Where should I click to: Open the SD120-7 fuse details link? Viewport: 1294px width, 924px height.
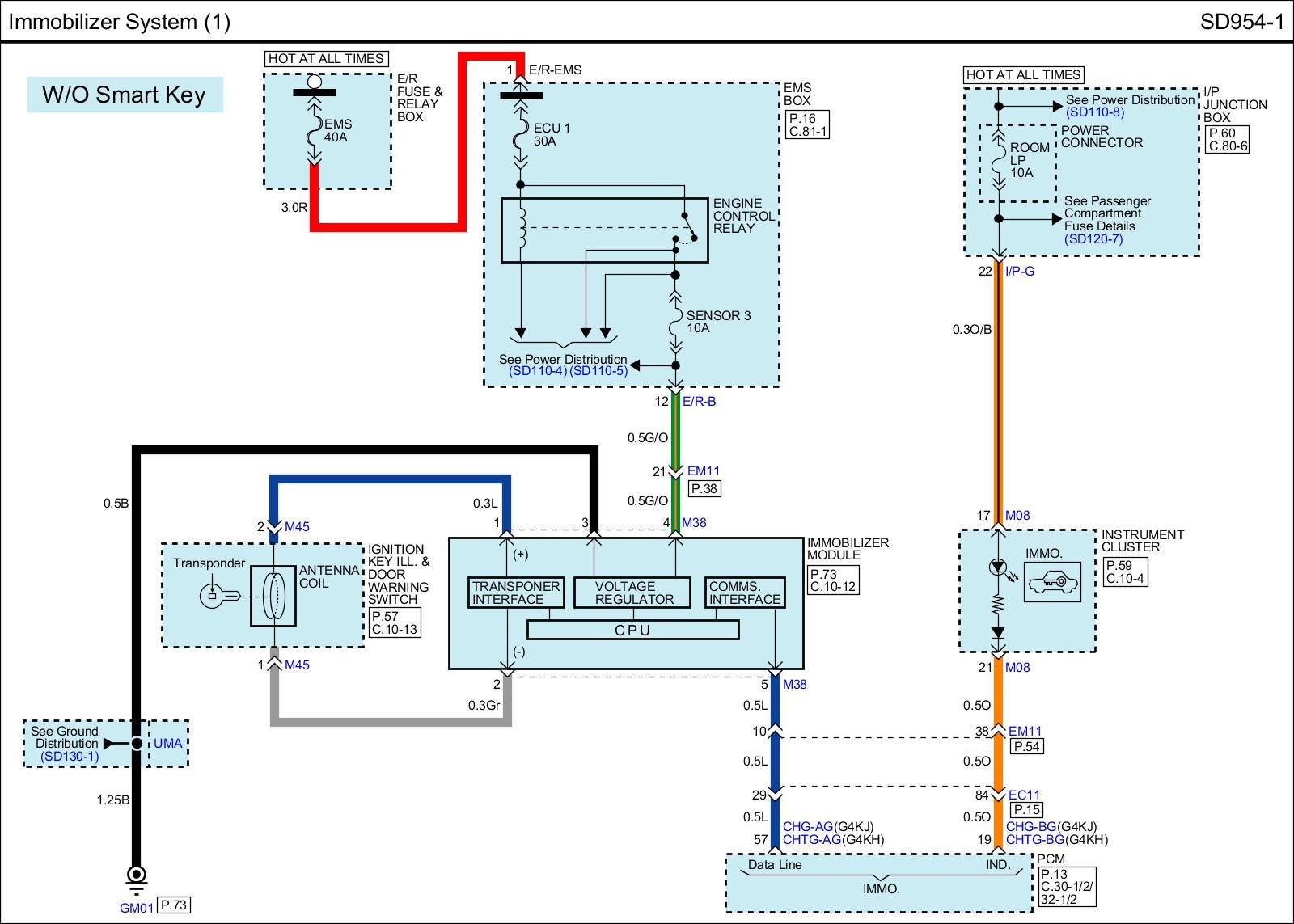pyautogui.click(x=1093, y=238)
